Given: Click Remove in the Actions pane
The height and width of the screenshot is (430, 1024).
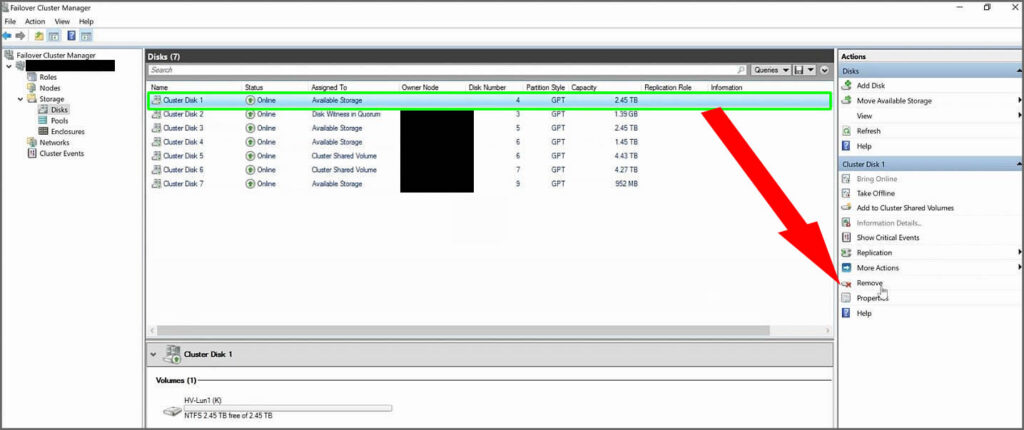Looking at the screenshot, I should pos(869,284).
